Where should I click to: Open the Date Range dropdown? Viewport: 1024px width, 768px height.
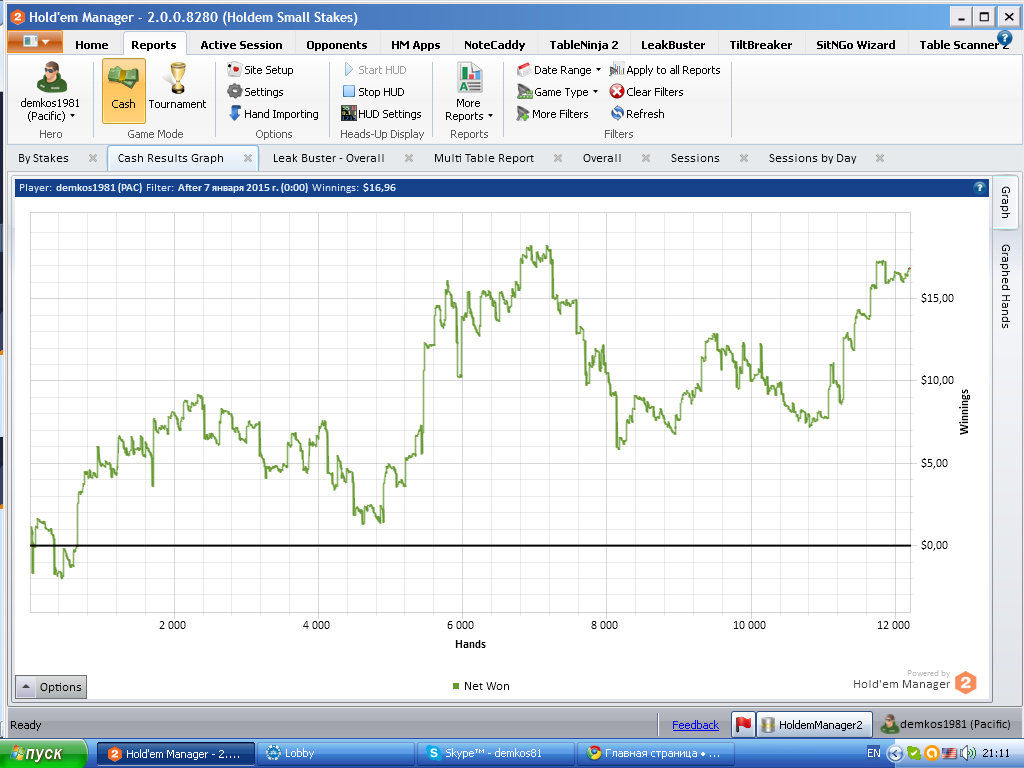558,70
